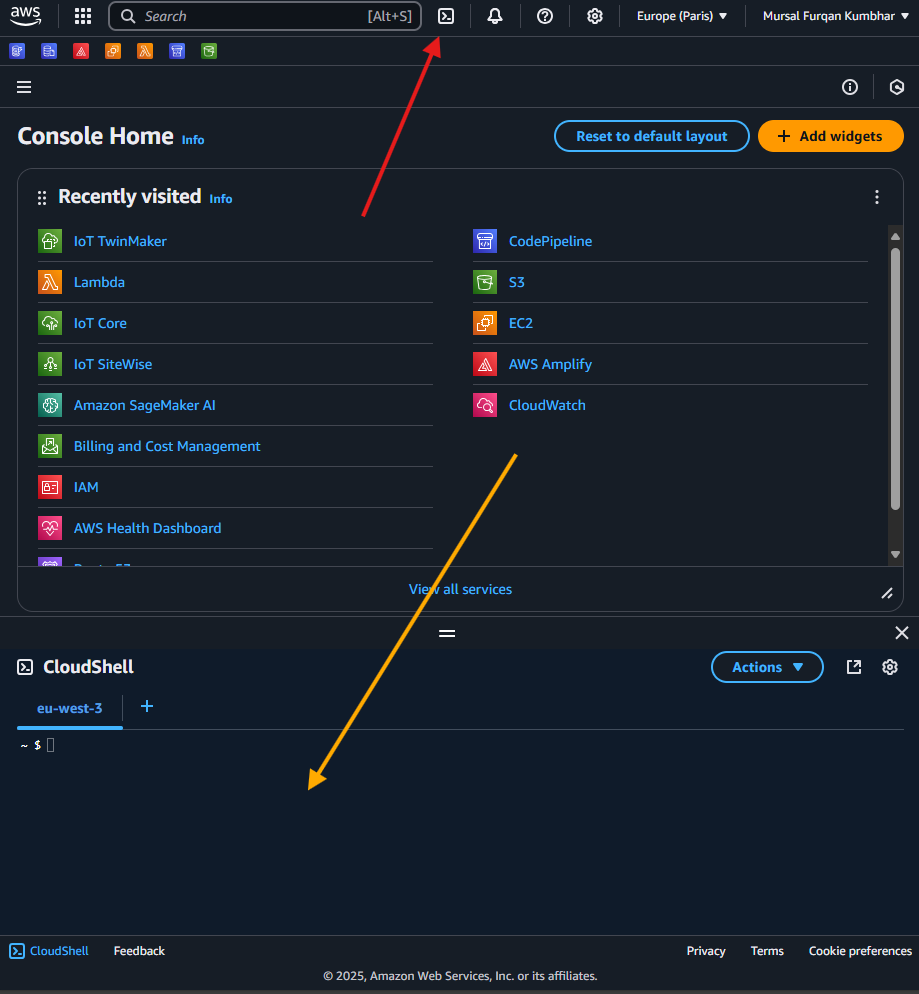Click the IAM service icon
Viewport: 919px width, 994px height.
click(50, 487)
